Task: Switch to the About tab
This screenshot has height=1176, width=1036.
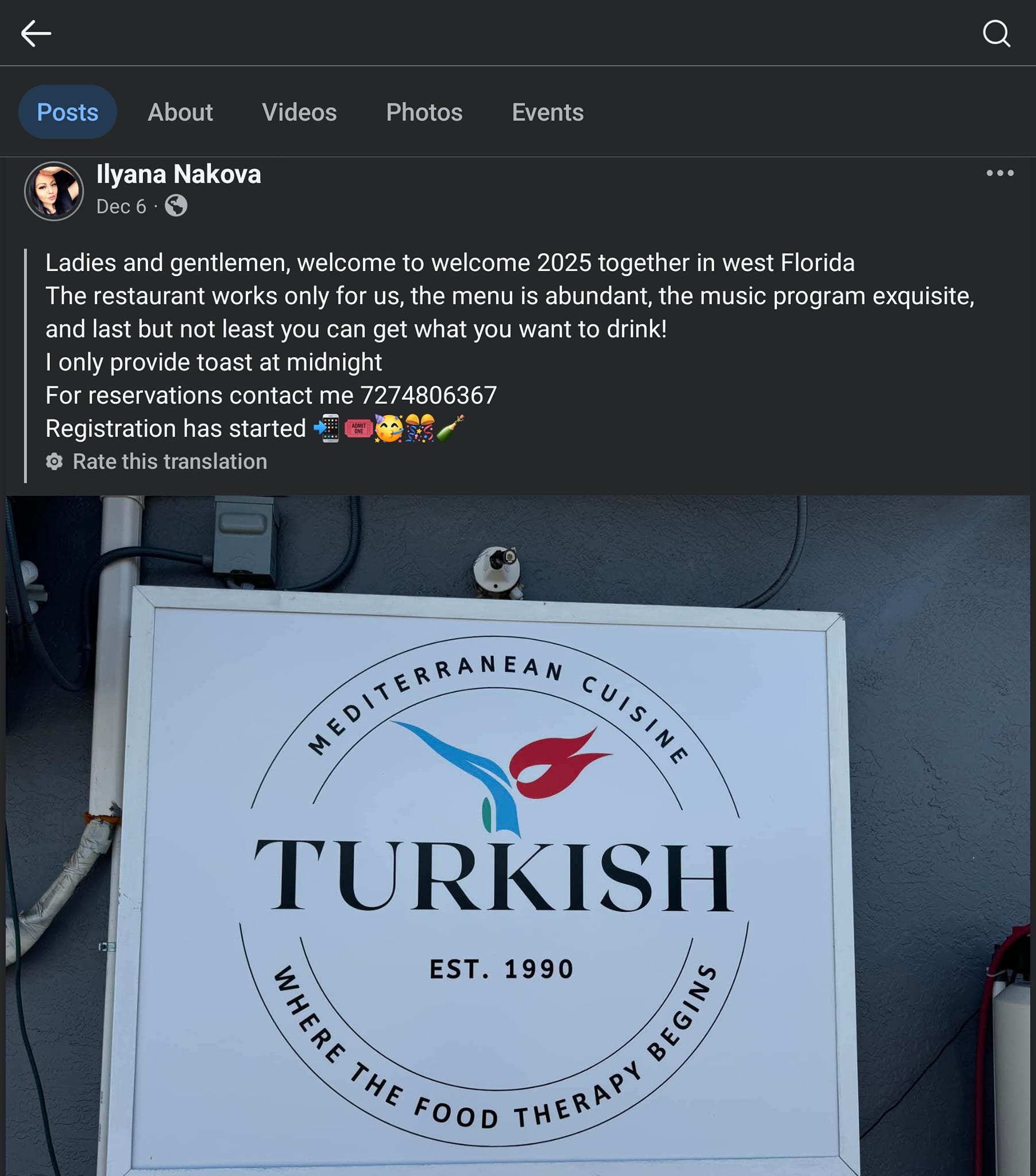Action: (x=180, y=111)
